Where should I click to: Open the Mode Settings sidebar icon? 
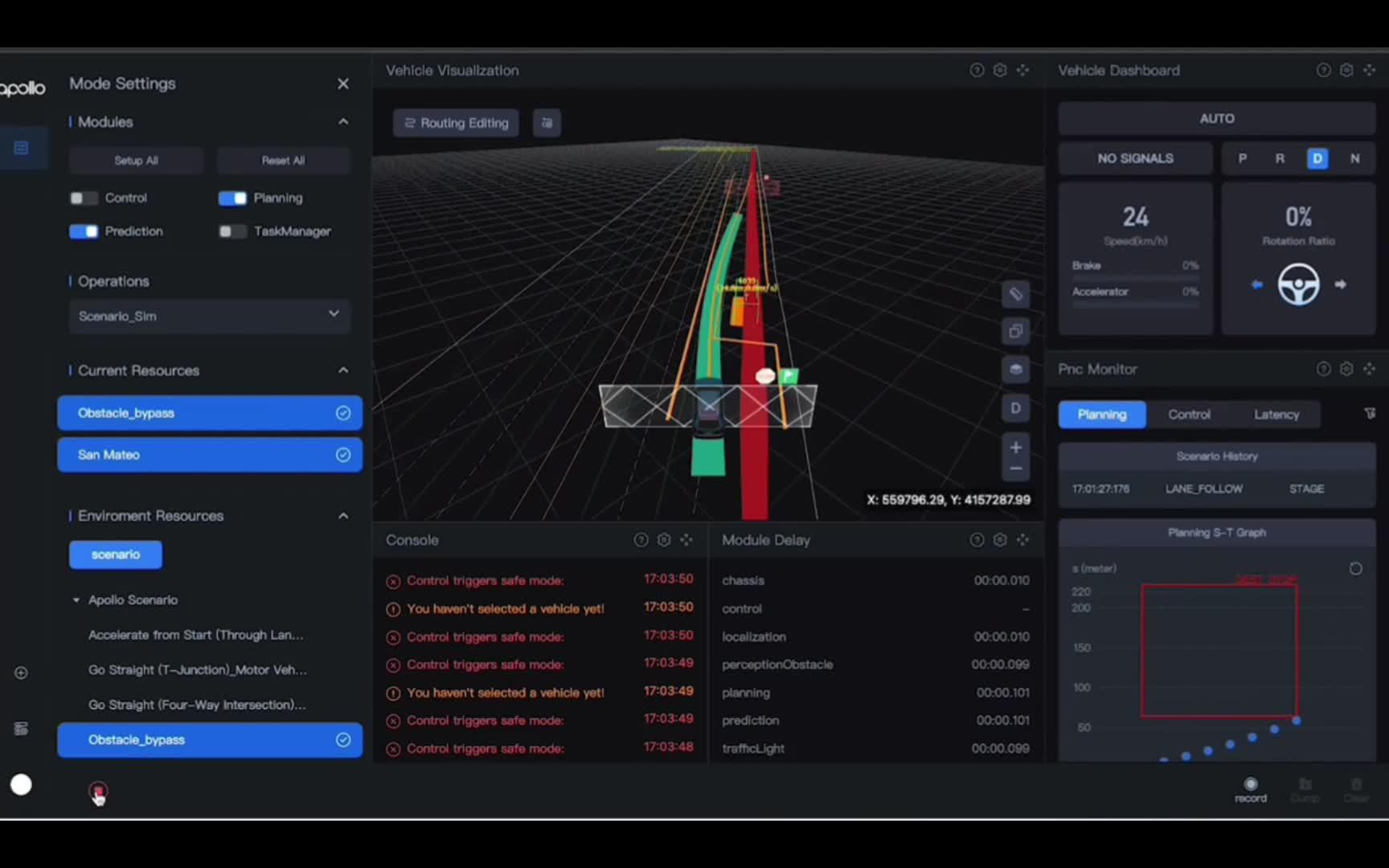21,148
